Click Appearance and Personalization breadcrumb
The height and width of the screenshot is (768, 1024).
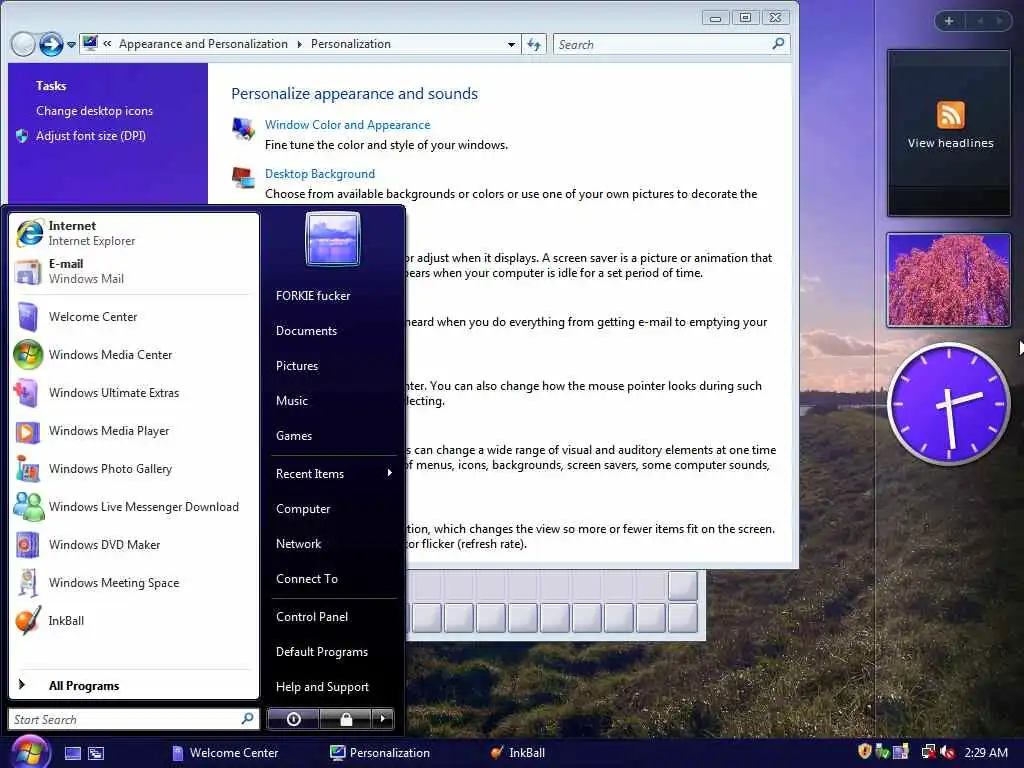tap(203, 44)
